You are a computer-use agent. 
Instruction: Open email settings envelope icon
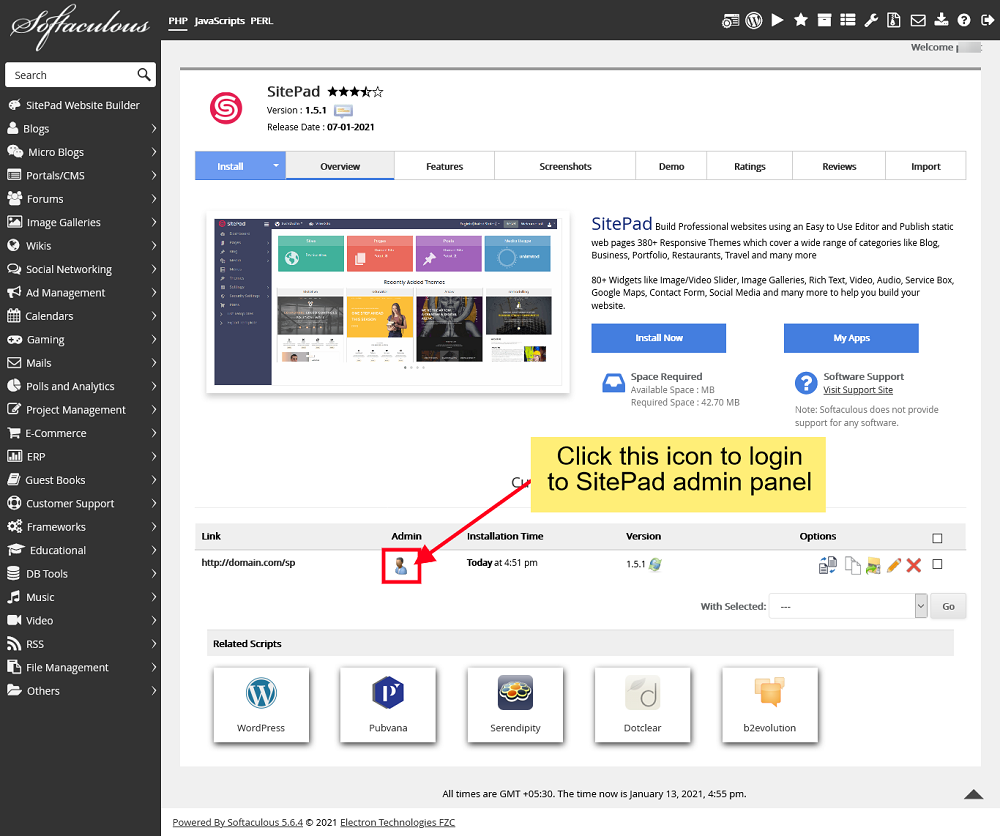click(x=918, y=20)
